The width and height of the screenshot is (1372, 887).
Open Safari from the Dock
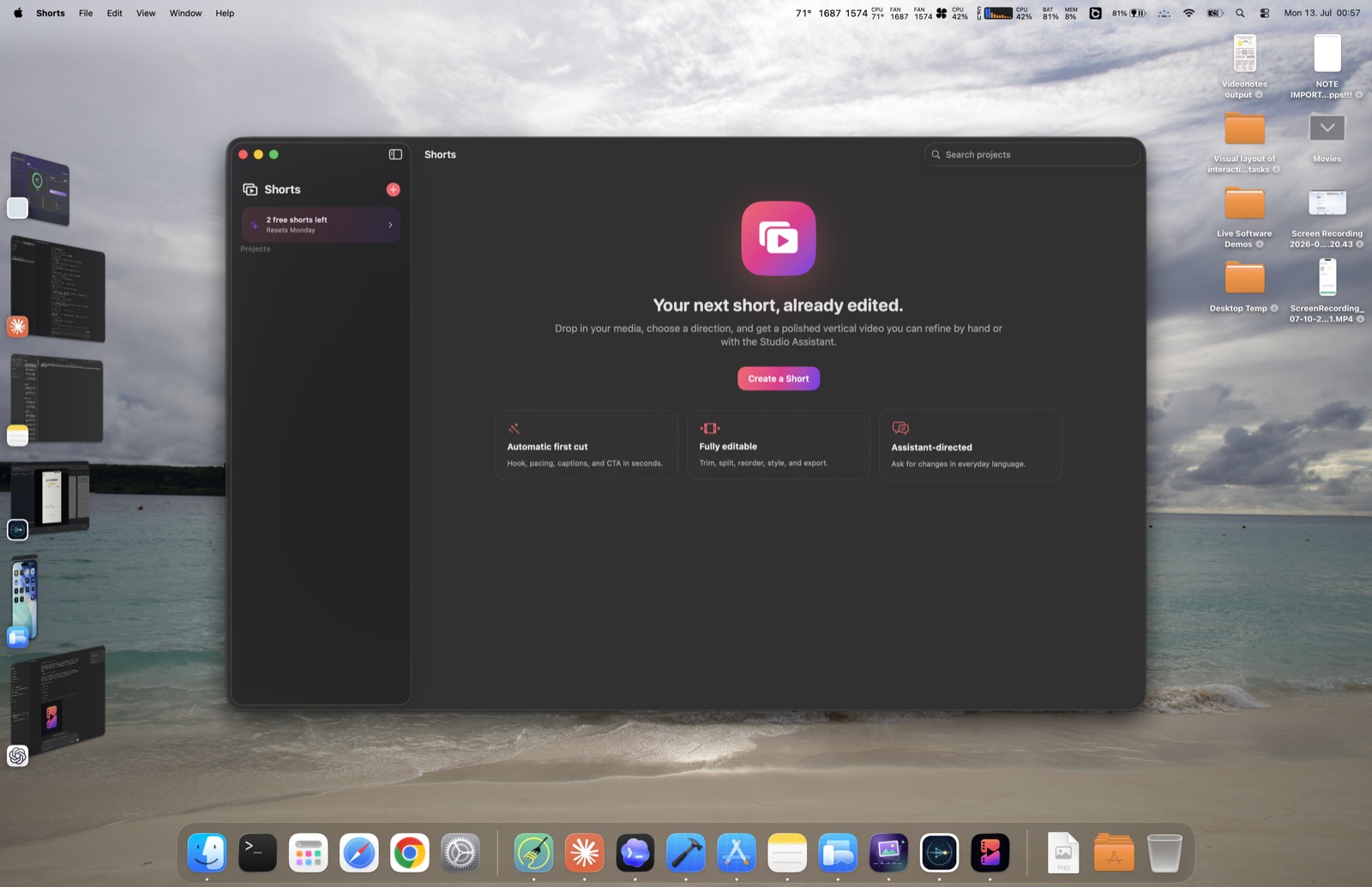(x=358, y=853)
